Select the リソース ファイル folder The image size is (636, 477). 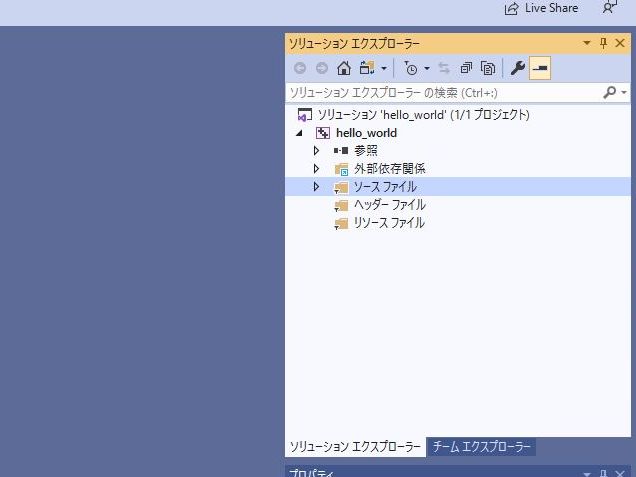[x=389, y=223]
